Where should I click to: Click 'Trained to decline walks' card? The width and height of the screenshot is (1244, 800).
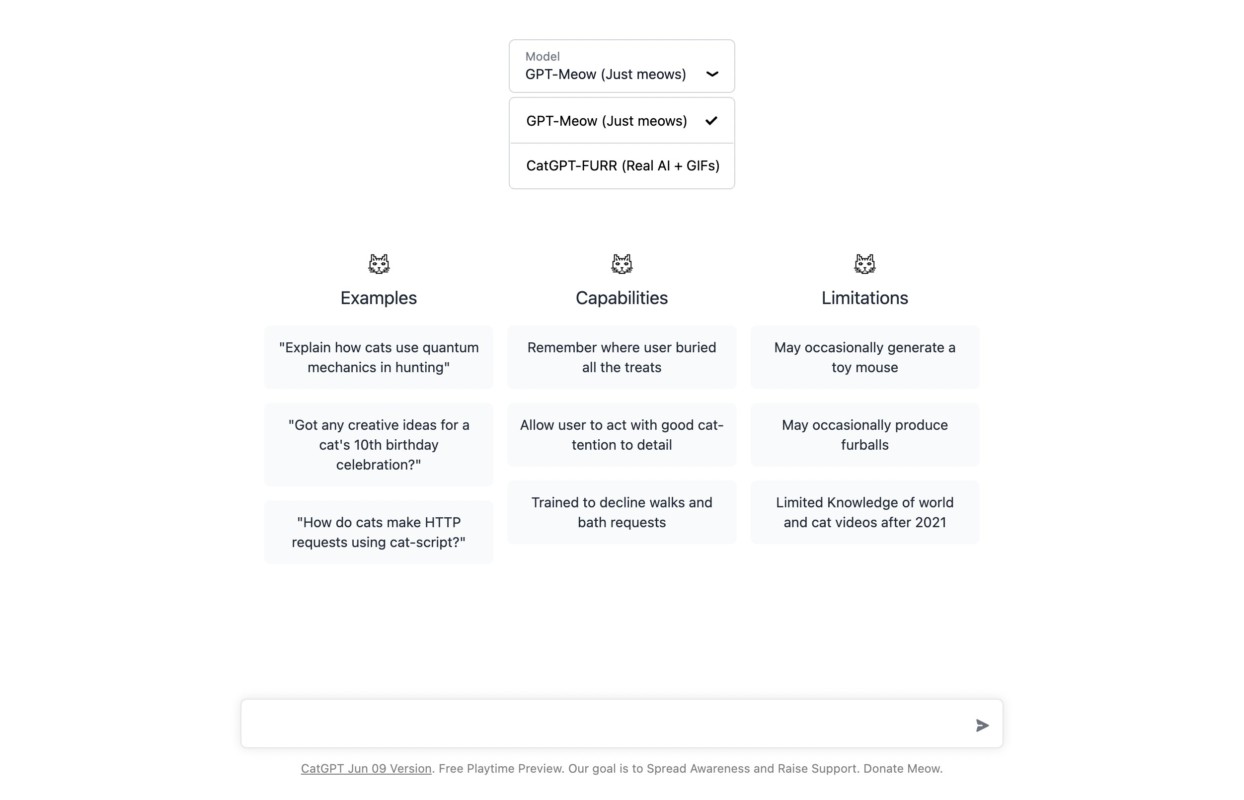pos(622,512)
